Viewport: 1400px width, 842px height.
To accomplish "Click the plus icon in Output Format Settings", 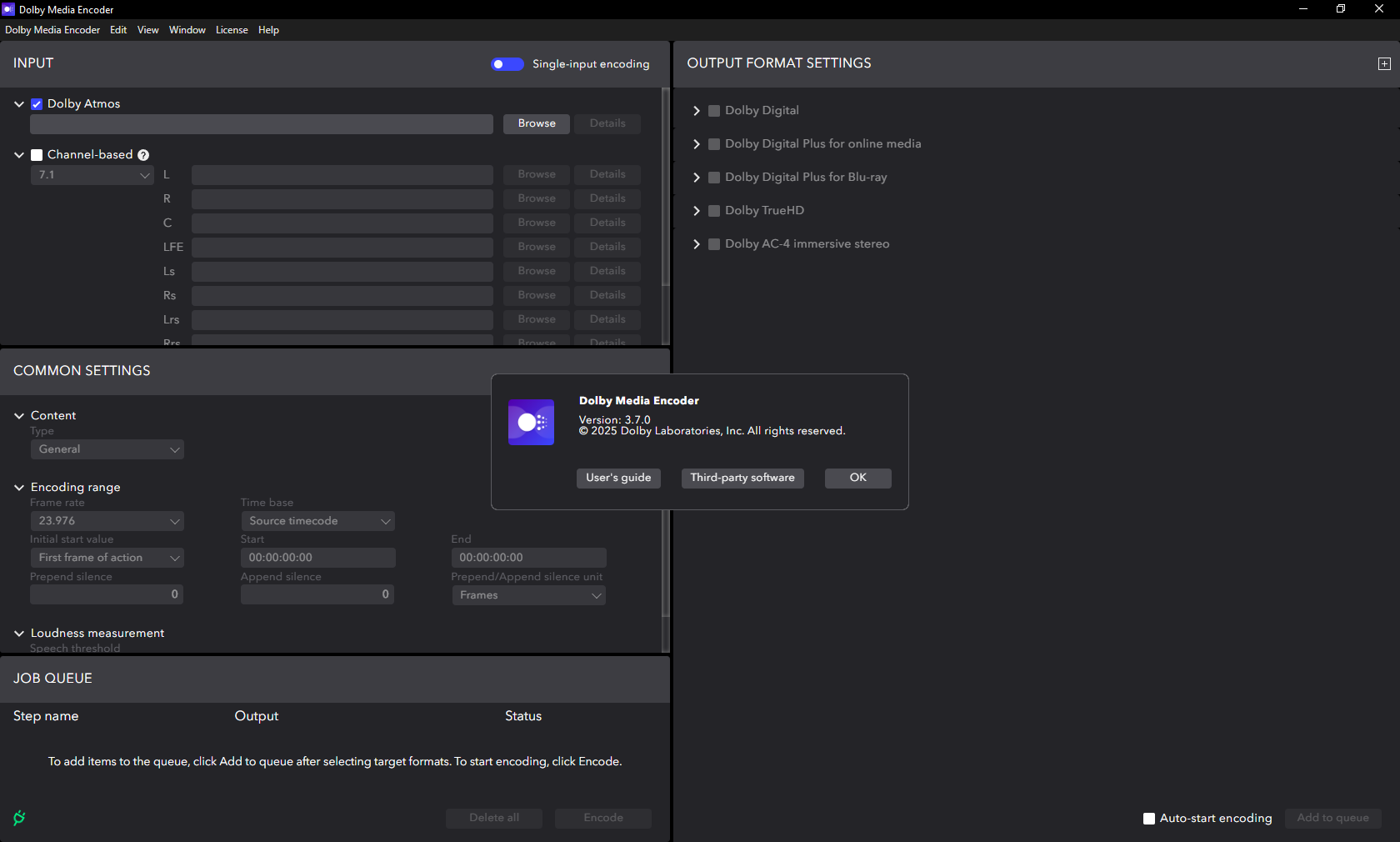I will pos(1384,64).
